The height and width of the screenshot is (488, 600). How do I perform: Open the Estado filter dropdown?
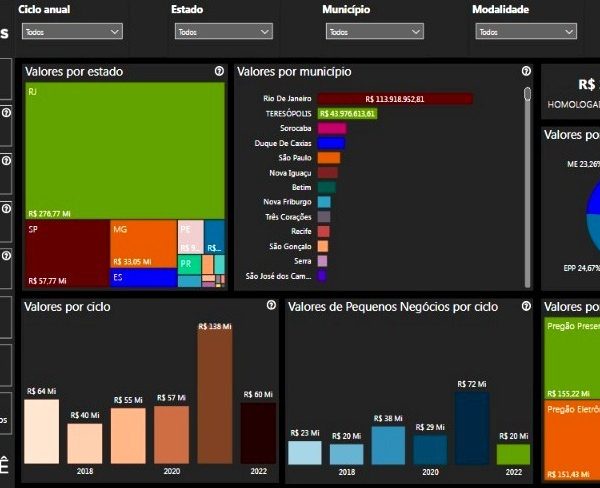[222, 32]
